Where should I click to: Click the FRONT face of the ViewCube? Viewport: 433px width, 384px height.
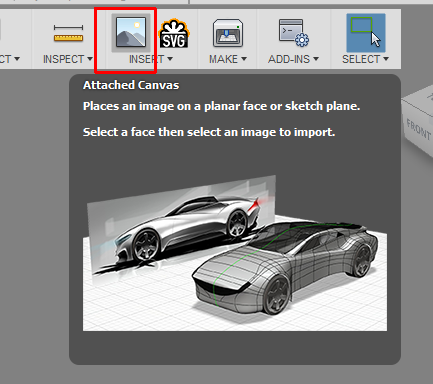[x=419, y=129]
